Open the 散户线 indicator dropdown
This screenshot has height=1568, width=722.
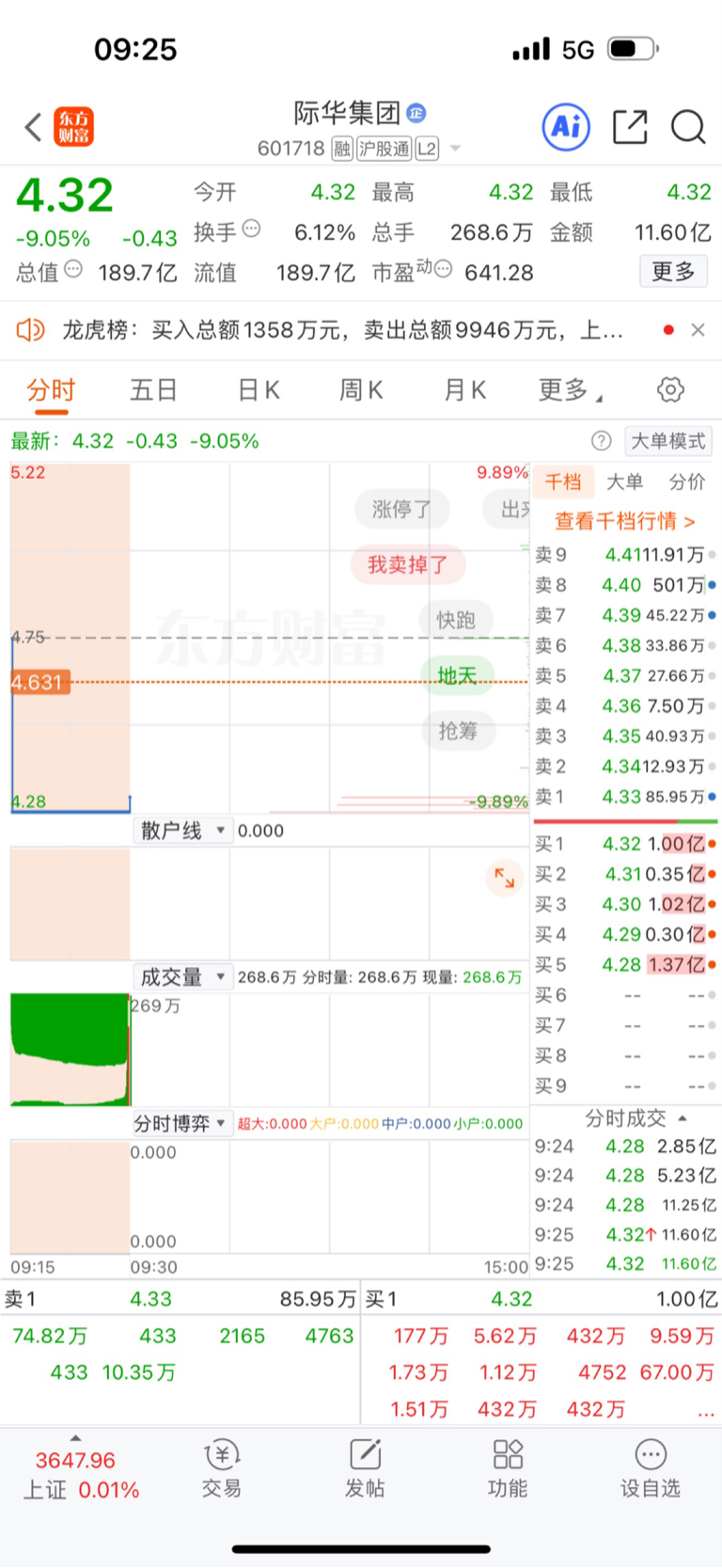click(x=182, y=831)
